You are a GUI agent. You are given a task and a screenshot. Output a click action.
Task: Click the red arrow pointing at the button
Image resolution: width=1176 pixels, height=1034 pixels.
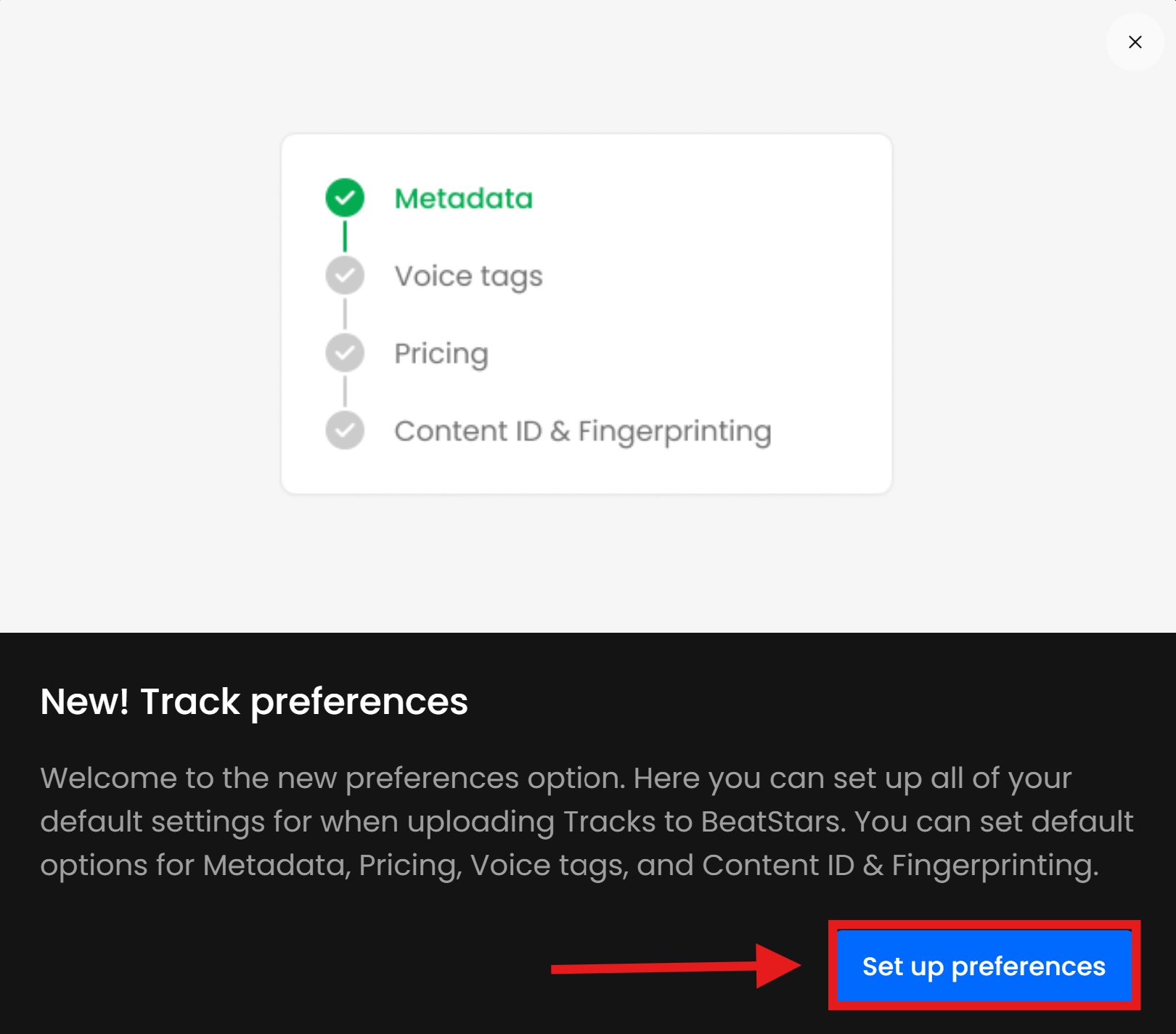point(675,967)
